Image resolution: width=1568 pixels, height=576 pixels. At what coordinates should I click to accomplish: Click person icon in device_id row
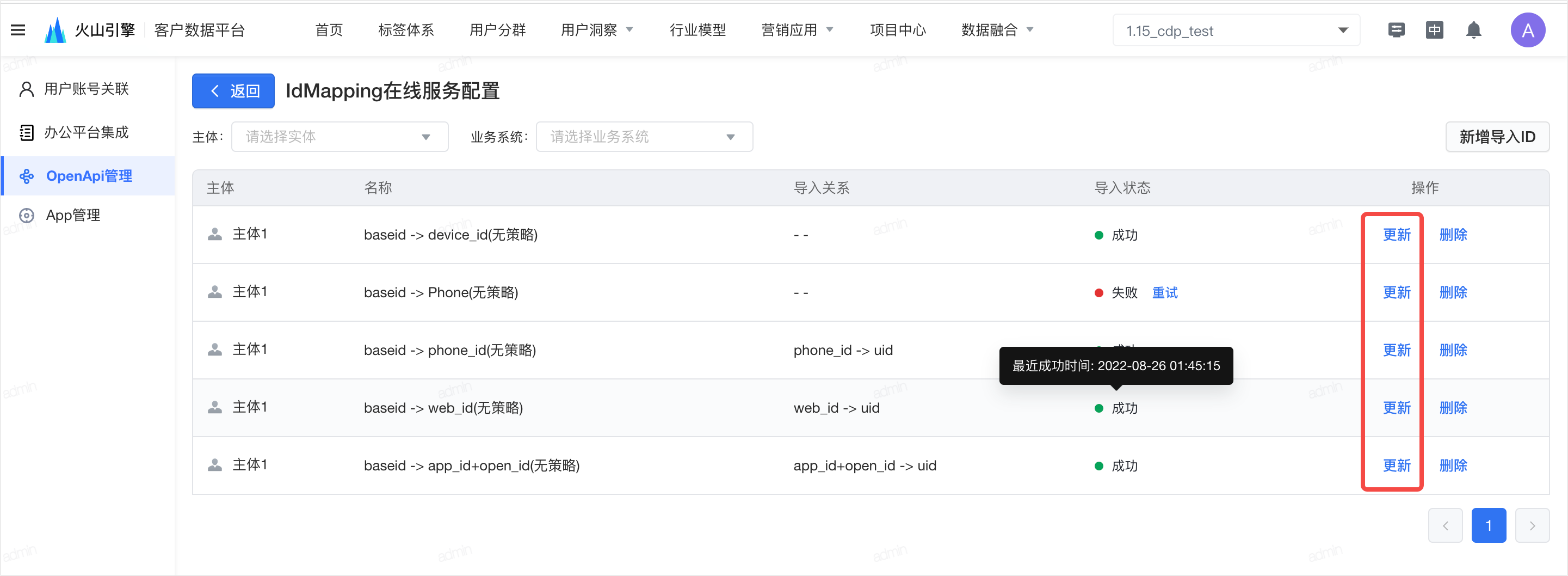[215, 235]
